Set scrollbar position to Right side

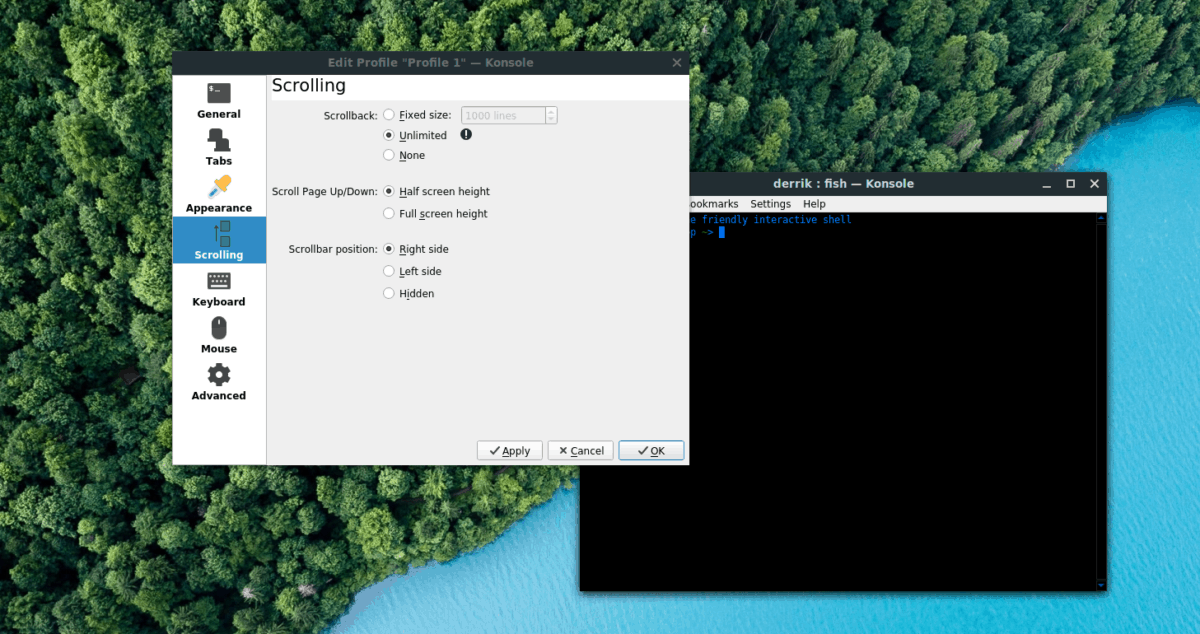coord(416,249)
